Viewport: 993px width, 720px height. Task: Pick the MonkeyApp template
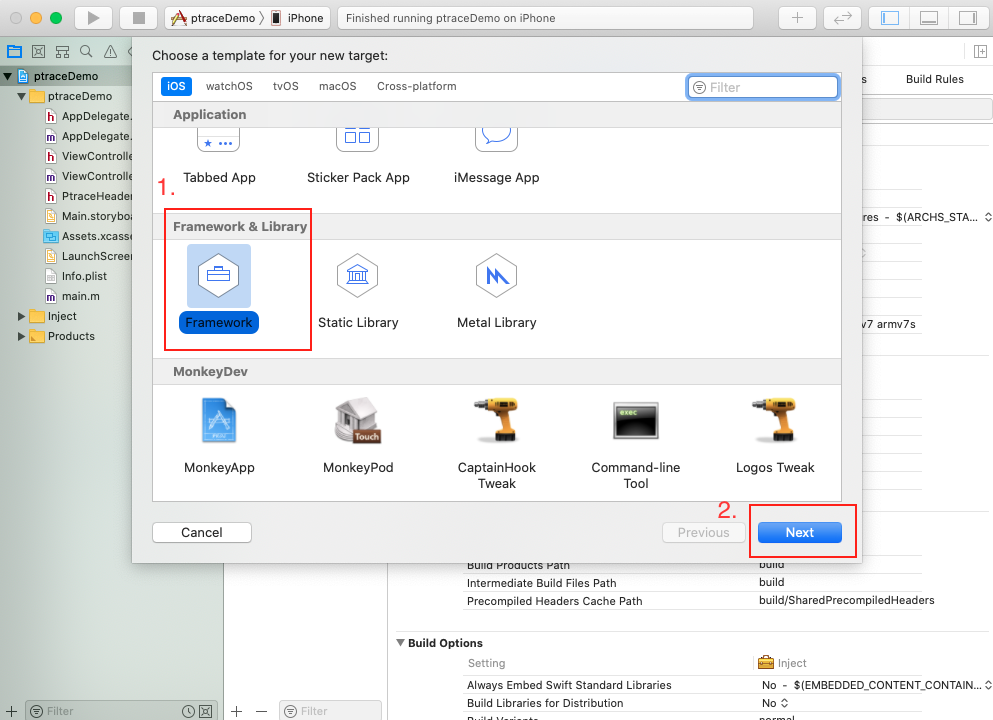219,436
